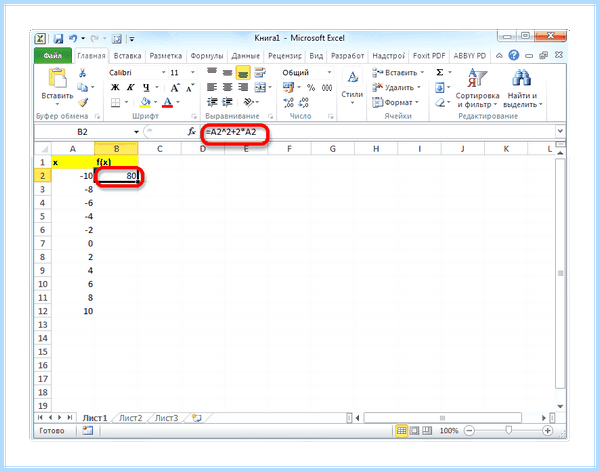The height and width of the screenshot is (472, 600).
Task: Switch to Normal view in status bar
Action: pyautogui.click(x=401, y=431)
